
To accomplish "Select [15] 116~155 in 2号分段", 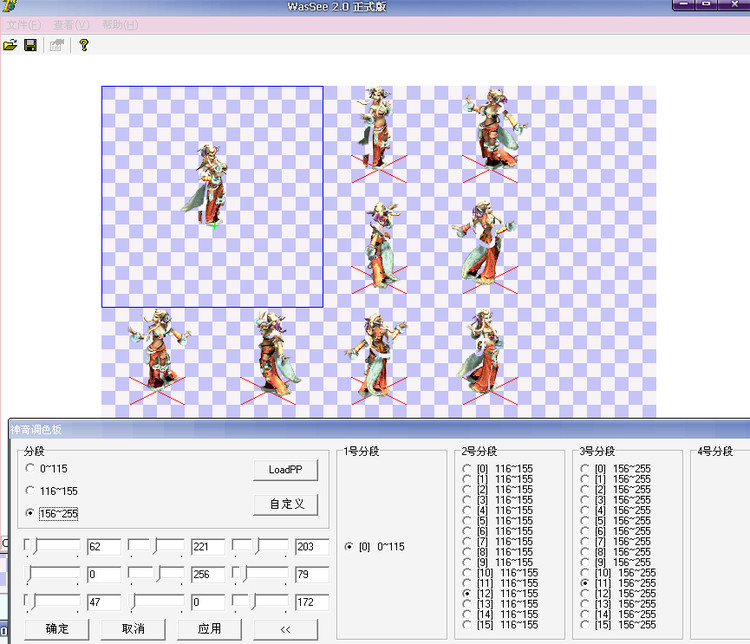I will [467, 624].
